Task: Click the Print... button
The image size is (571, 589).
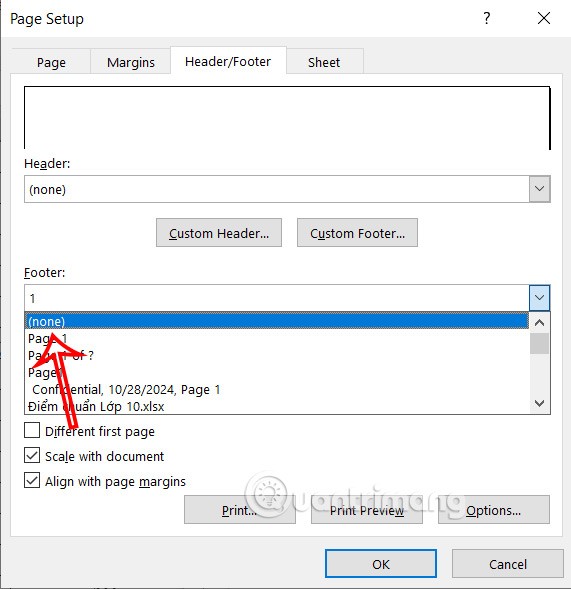Action: pyautogui.click(x=240, y=510)
